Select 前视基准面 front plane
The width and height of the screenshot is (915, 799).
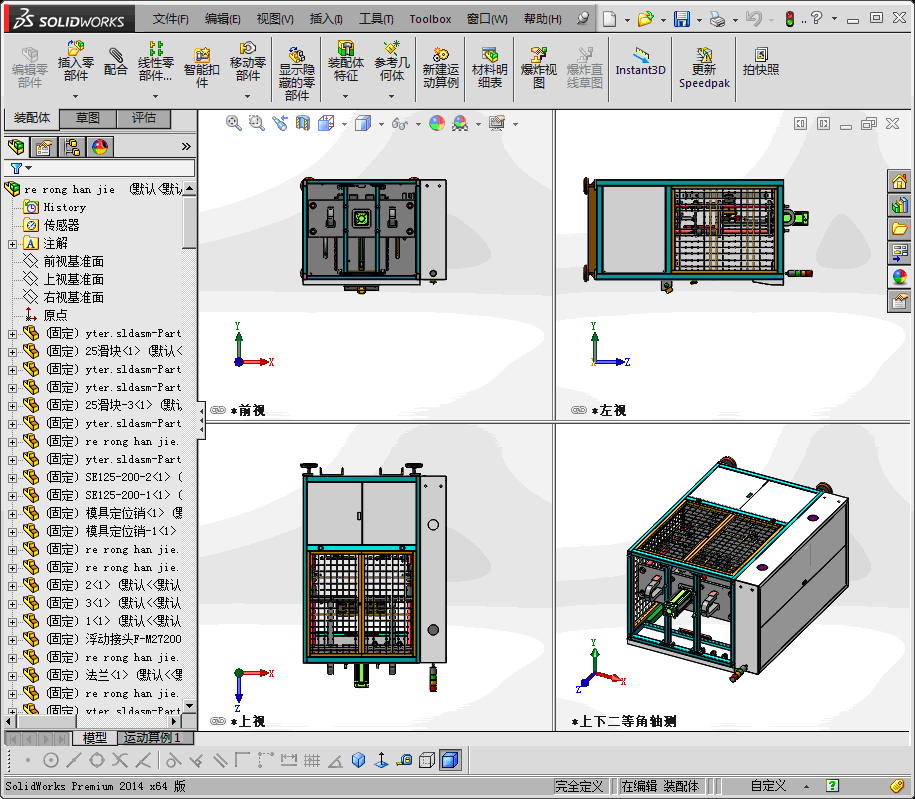(74, 261)
